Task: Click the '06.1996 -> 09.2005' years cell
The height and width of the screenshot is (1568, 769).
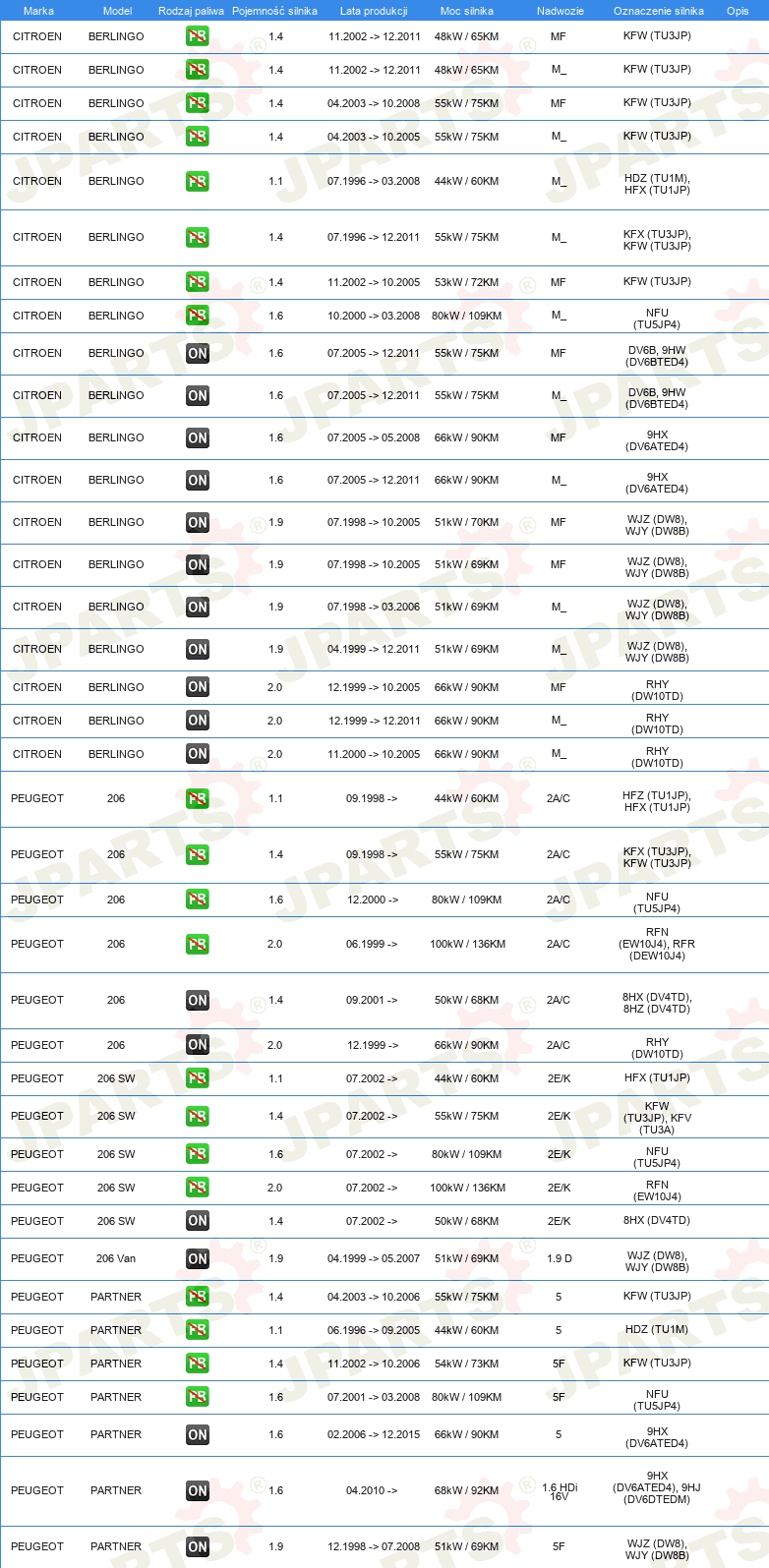Action: coord(374,1330)
